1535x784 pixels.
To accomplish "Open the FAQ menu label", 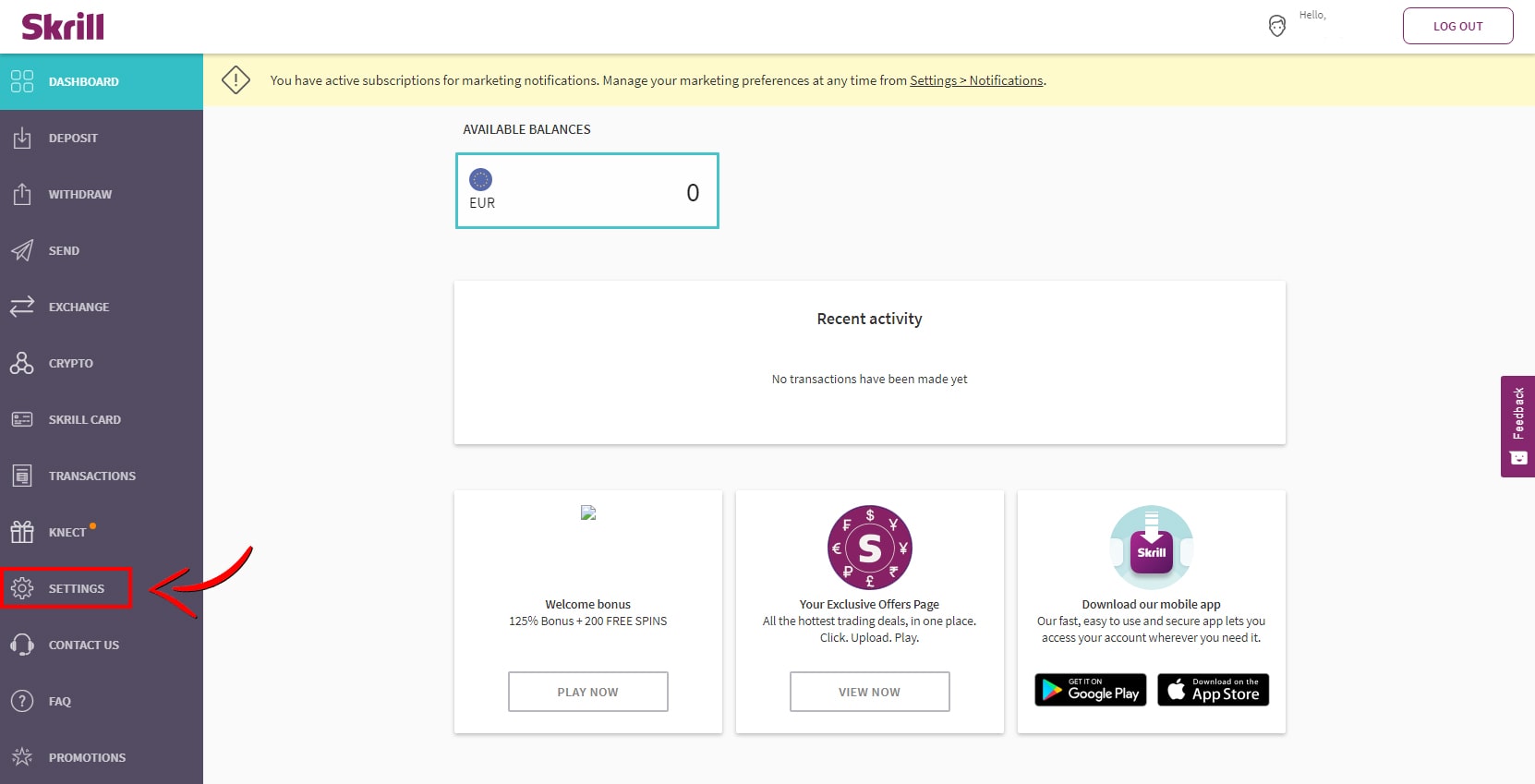I will tap(60, 702).
